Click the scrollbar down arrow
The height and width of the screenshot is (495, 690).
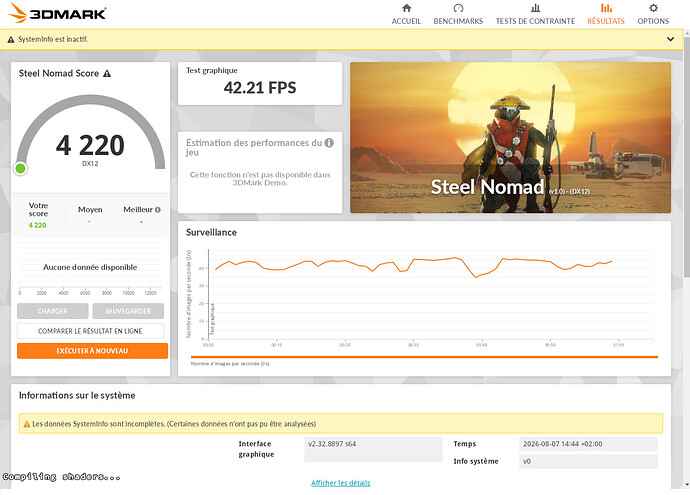coord(687,485)
